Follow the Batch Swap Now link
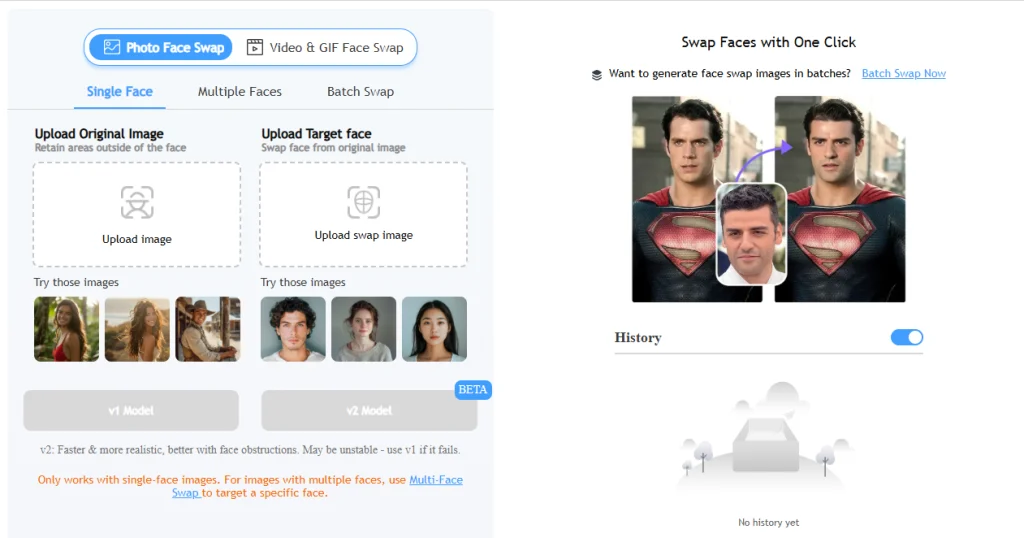The height and width of the screenshot is (538, 1024). [903, 73]
